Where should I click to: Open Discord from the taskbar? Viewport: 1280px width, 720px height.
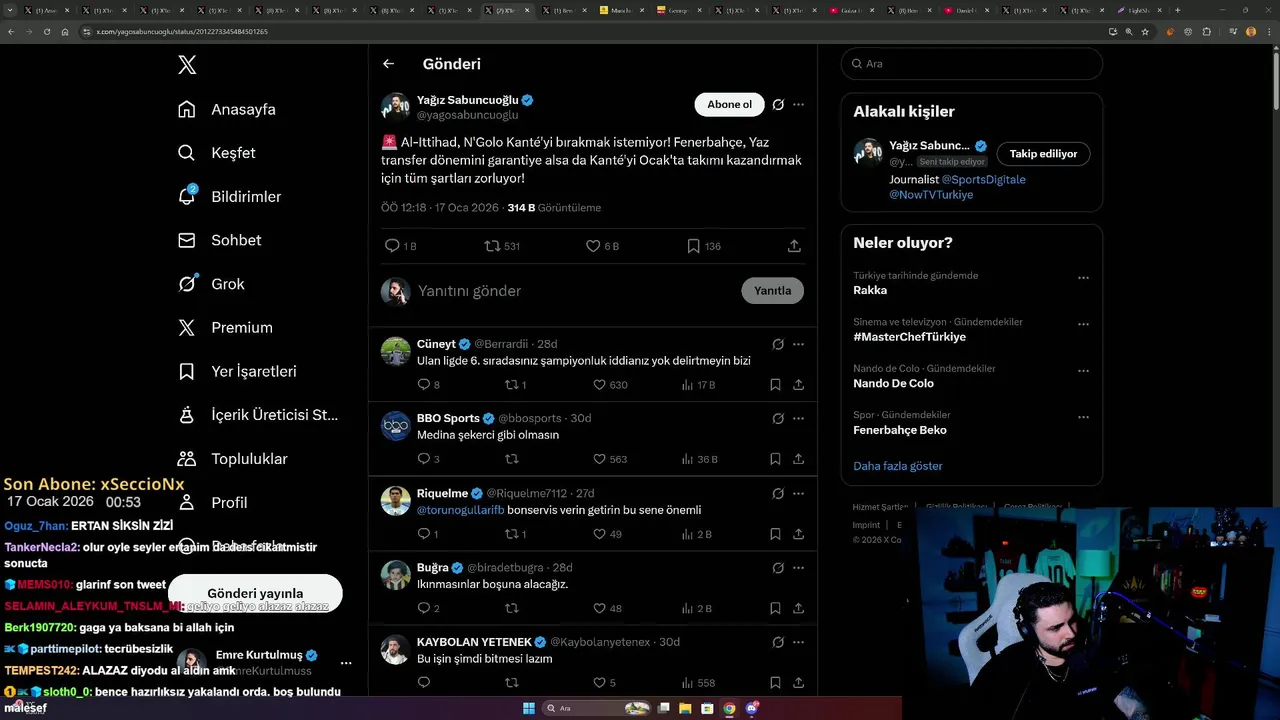(752, 708)
